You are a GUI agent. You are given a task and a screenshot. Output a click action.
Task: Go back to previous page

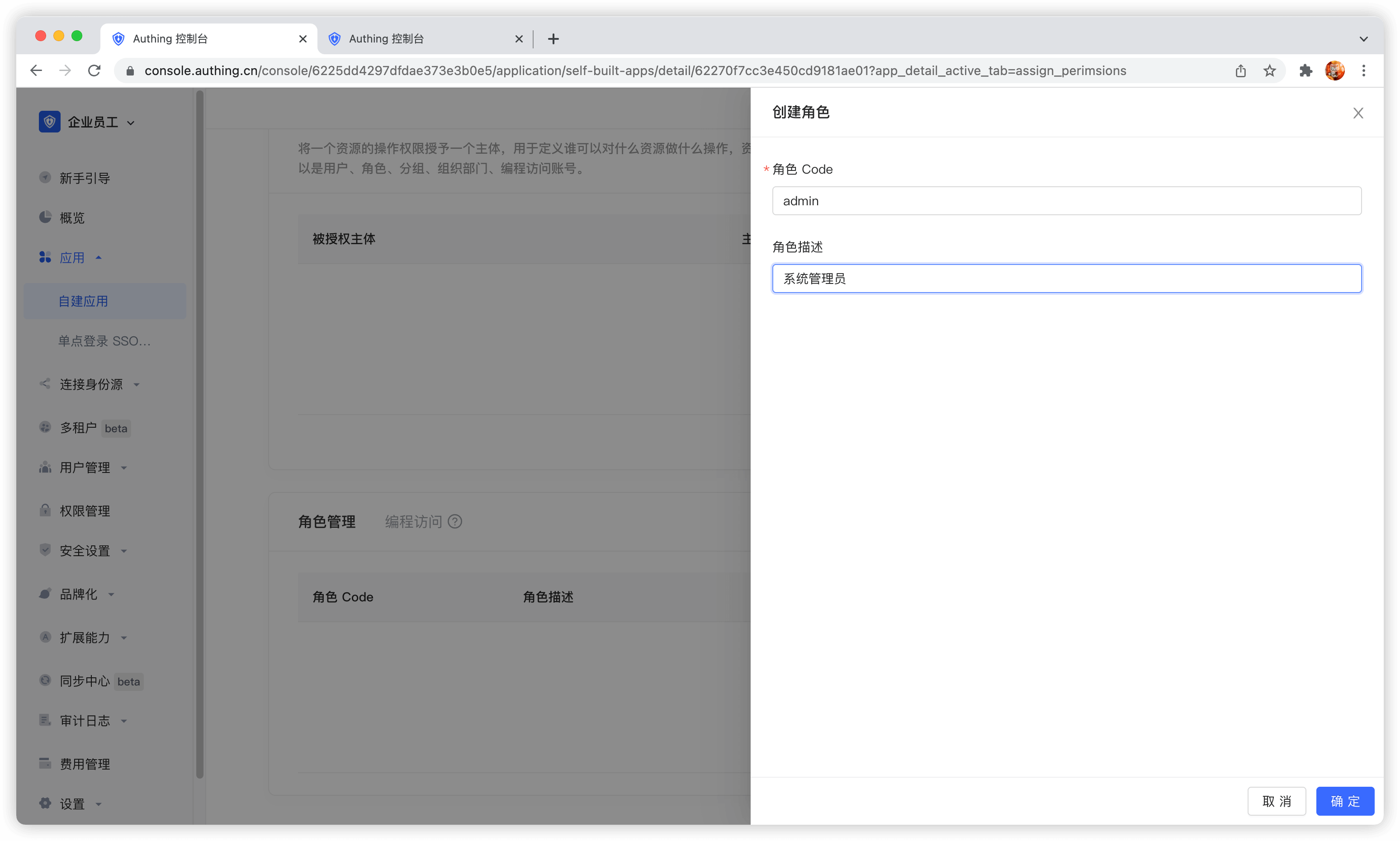(x=36, y=71)
